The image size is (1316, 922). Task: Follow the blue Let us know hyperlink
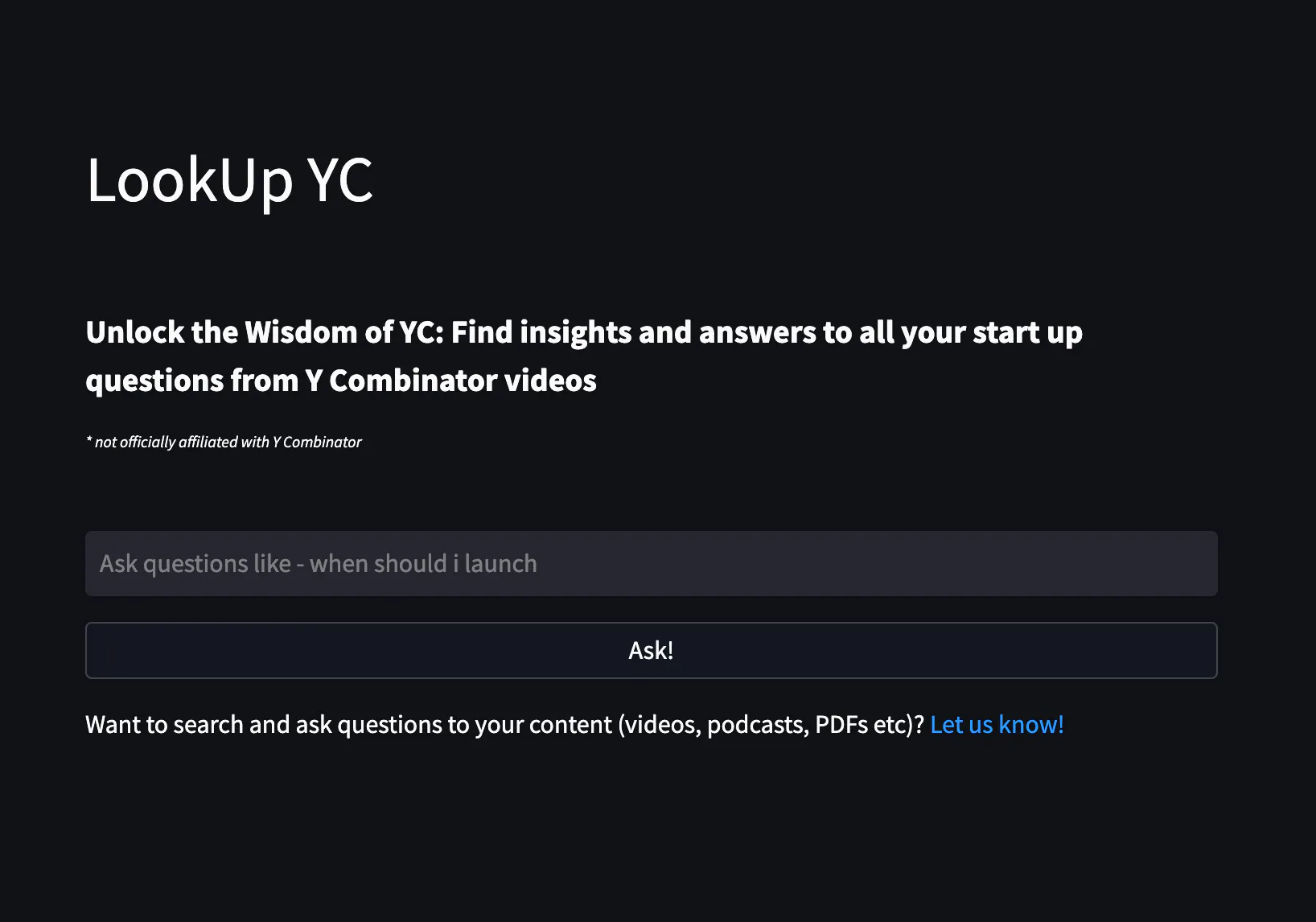tap(997, 724)
